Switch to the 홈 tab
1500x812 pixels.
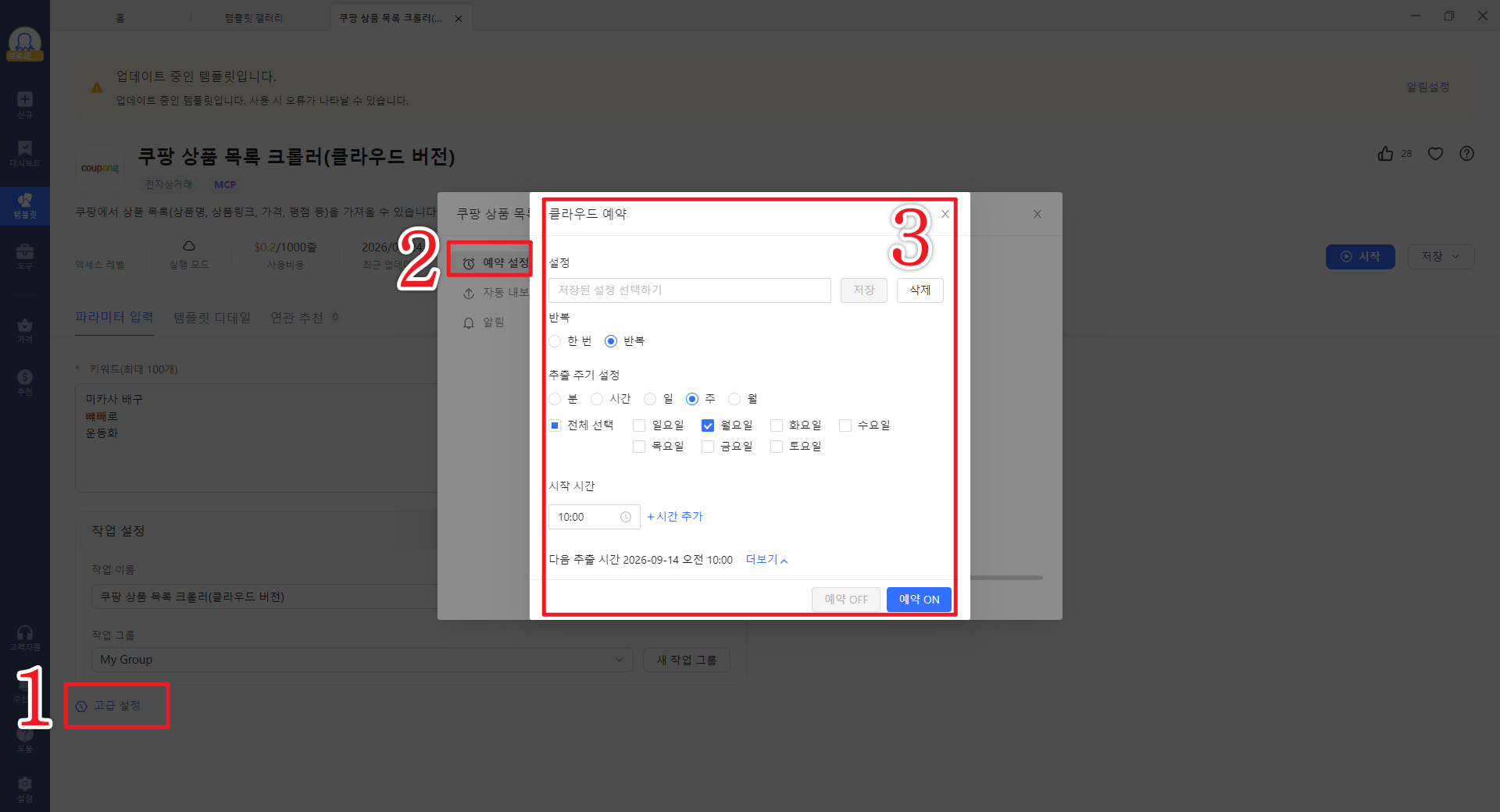pos(120,18)
